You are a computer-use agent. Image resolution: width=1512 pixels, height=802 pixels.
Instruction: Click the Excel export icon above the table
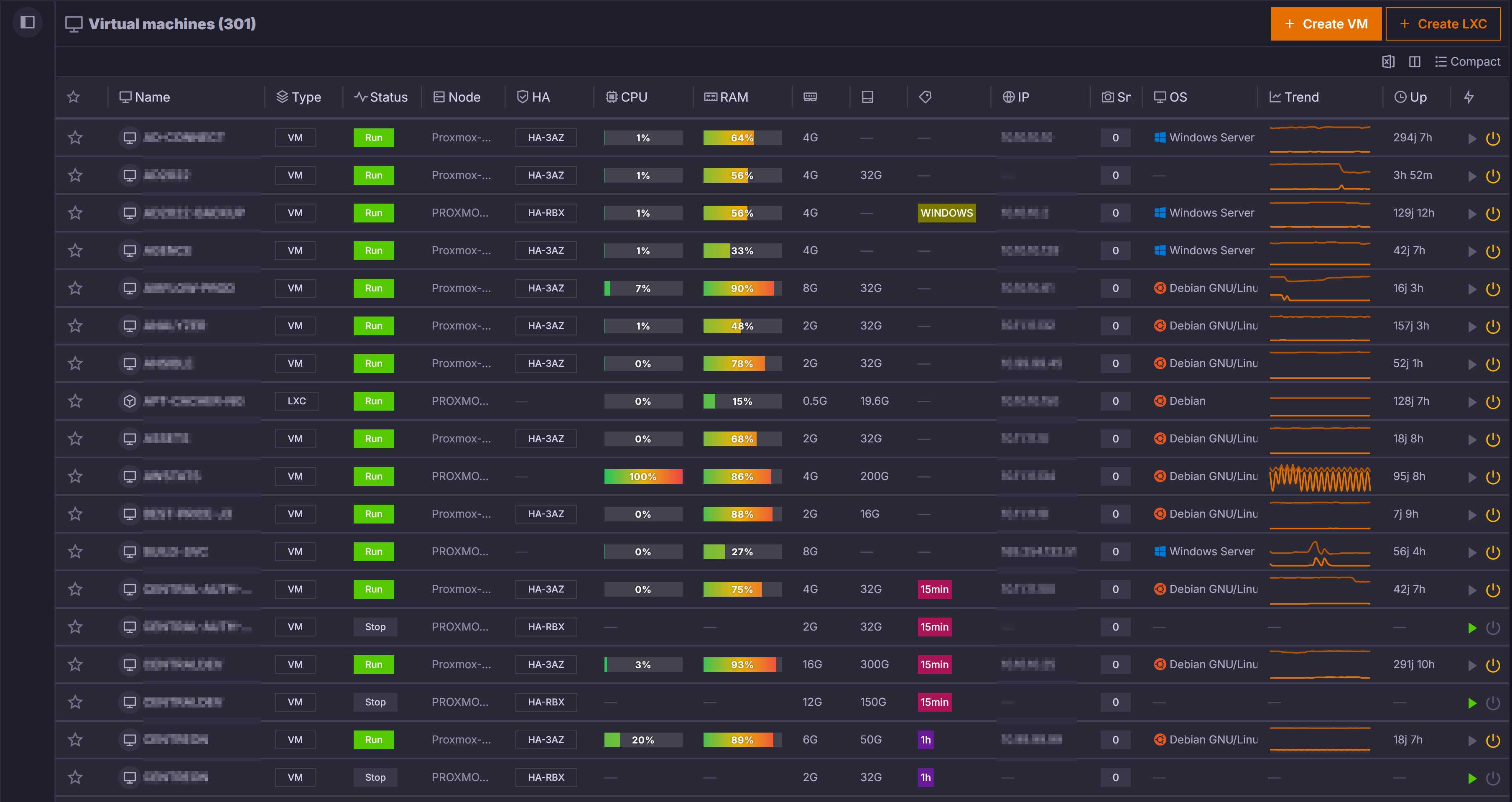(1388, 61)
